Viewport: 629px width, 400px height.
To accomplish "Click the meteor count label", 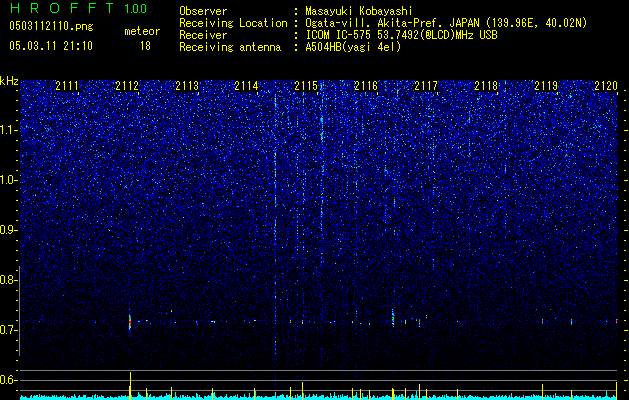I will tap(142, 31).
